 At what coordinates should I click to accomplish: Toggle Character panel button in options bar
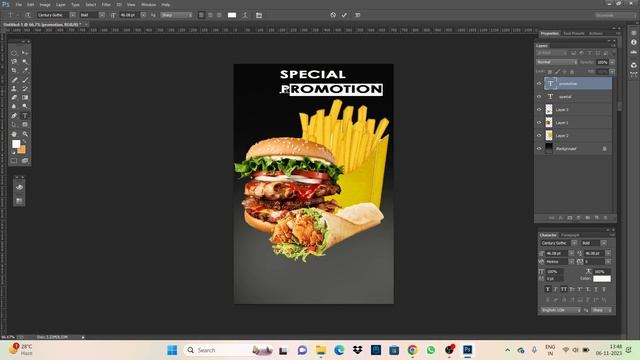pyautogui.click(x=259, y=15)
